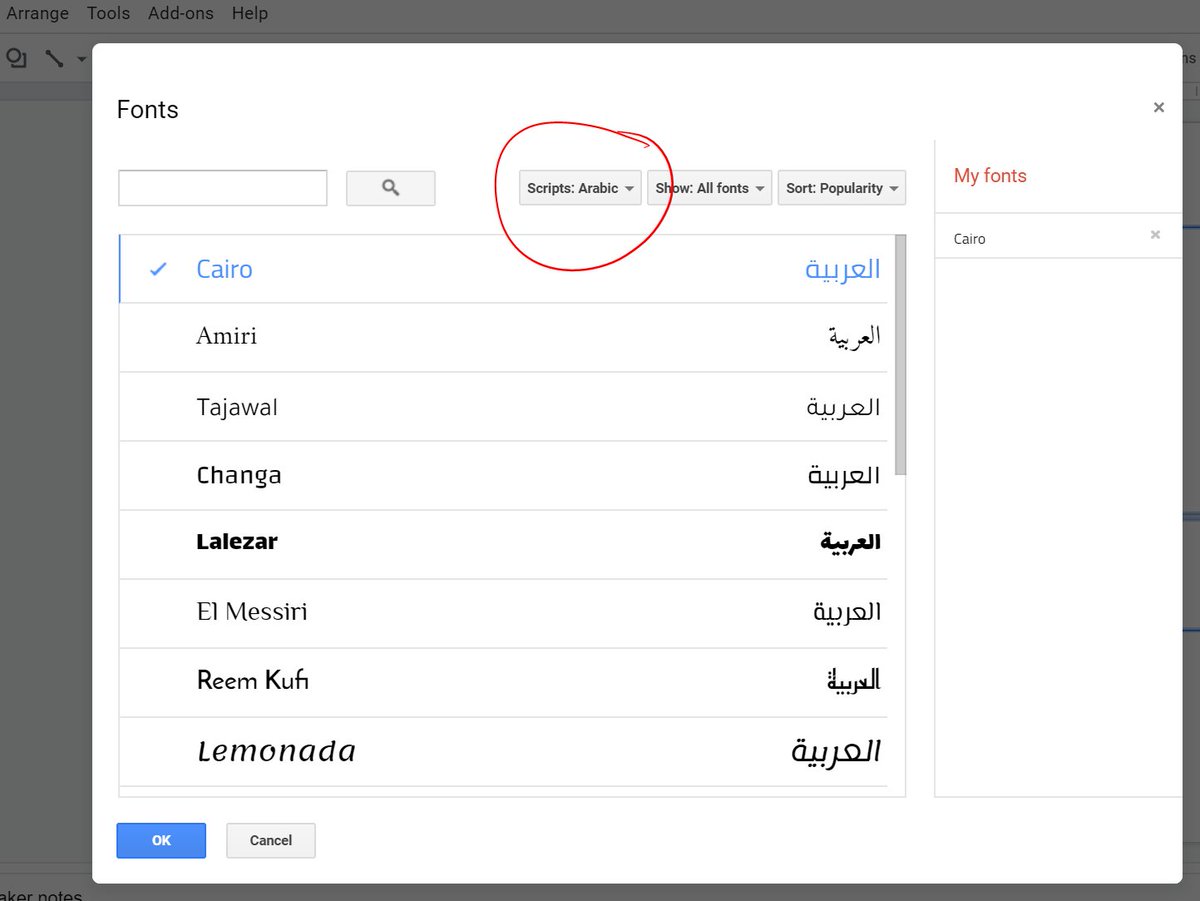Open the shape tool in the background toolbar
This screenshot has width=1200, height=901.
pyautogui.click(x=16, y=59)
